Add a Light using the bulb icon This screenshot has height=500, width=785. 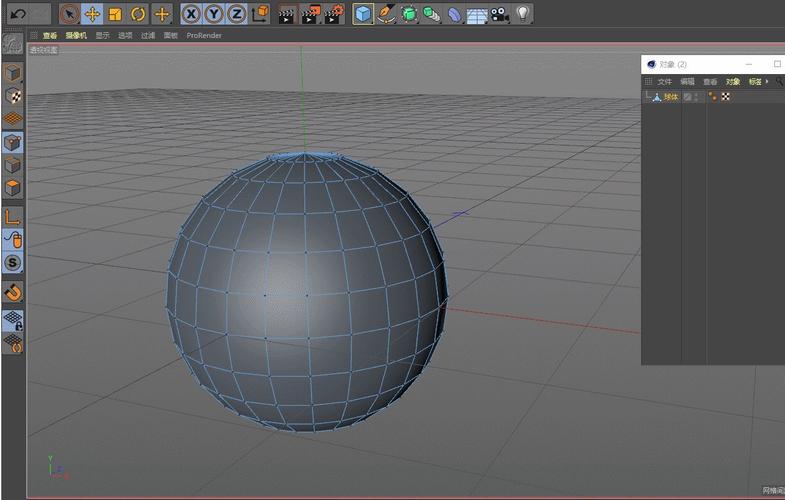(x=522, y=14)
